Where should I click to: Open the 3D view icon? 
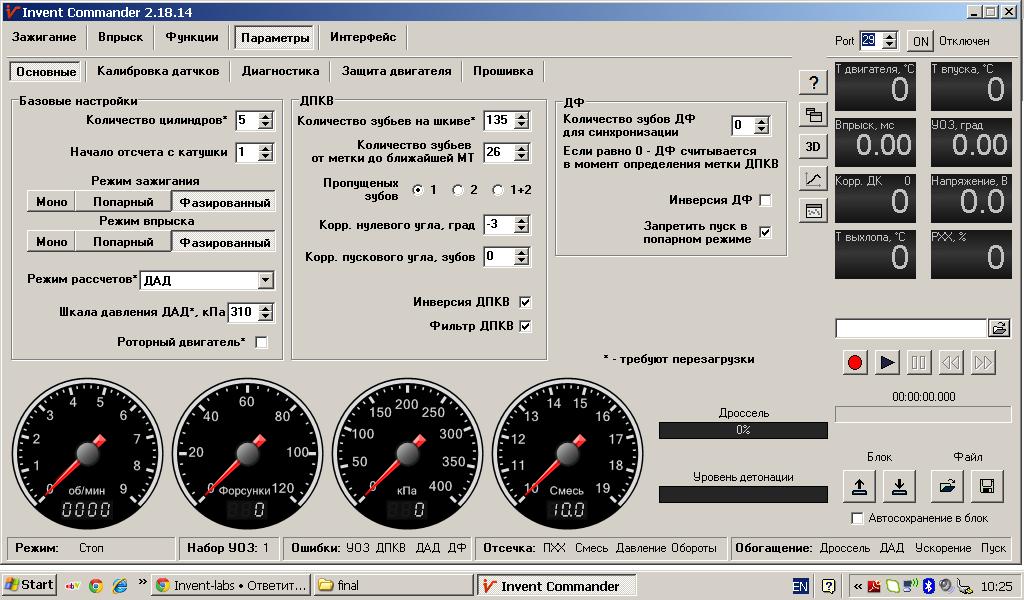[813, 146]
